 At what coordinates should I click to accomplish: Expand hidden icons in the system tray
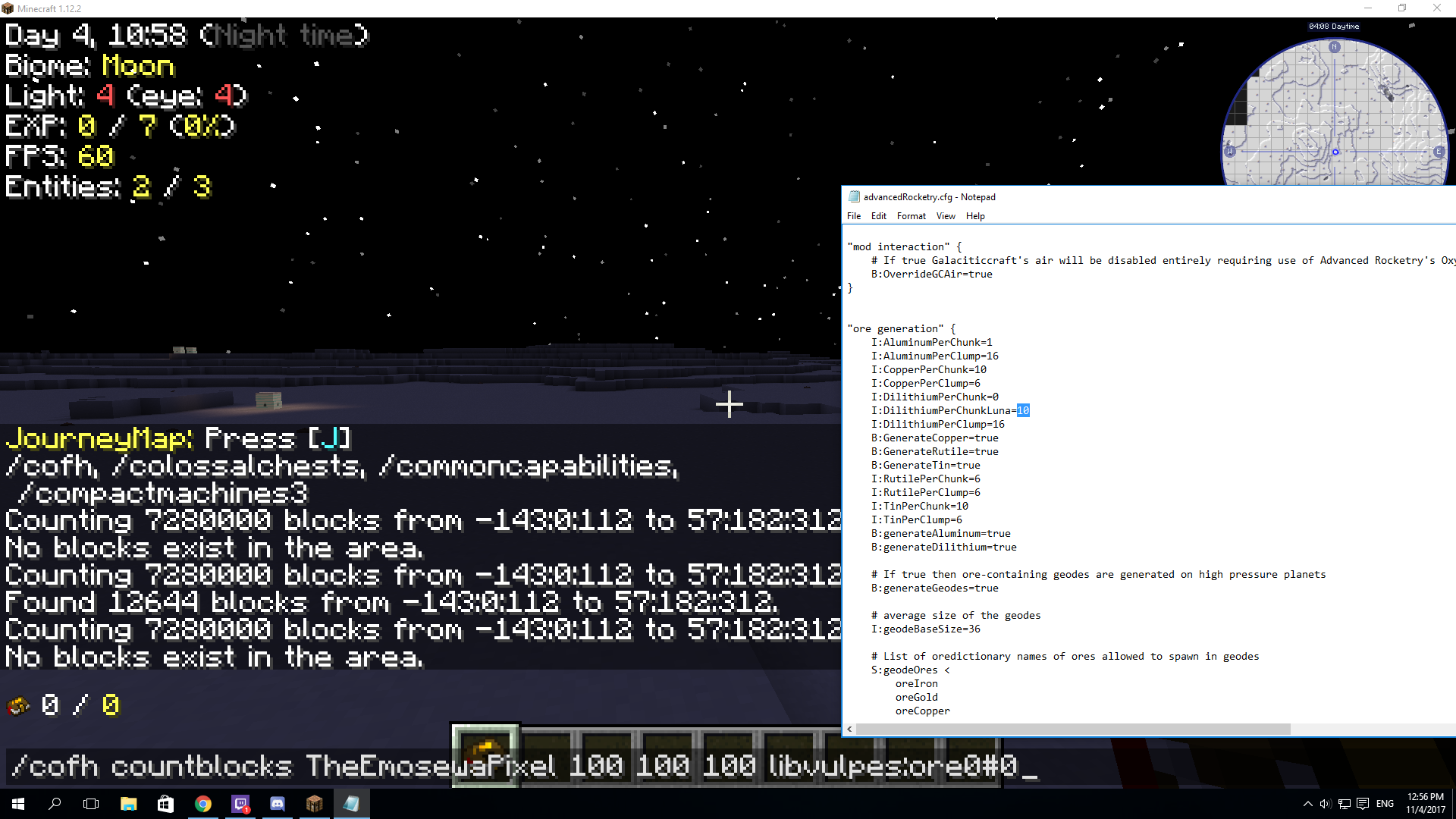point(1307,803)
